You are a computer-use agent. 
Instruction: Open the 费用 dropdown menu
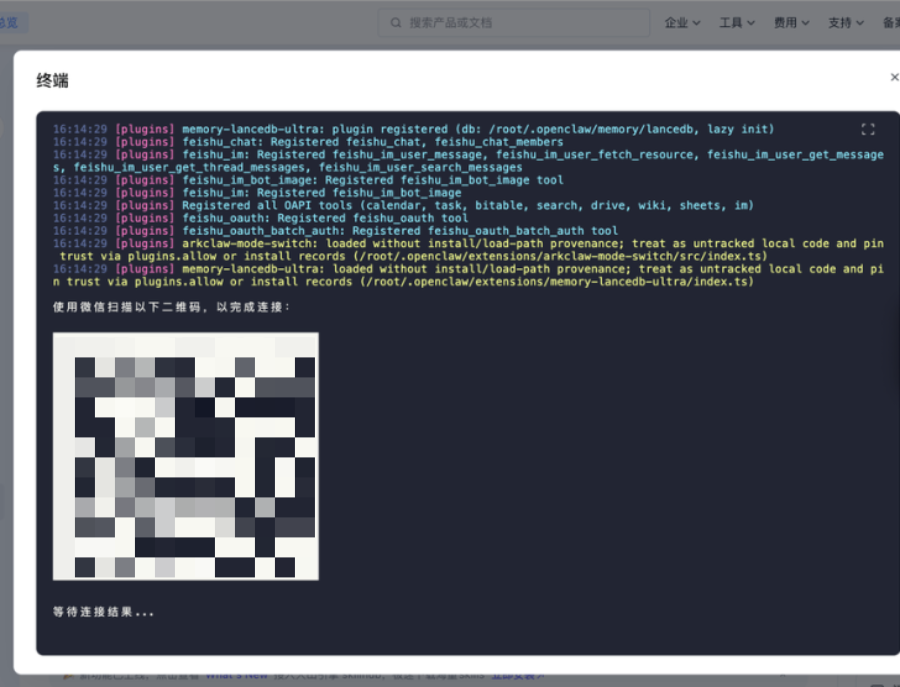click(x=791, y=23)
